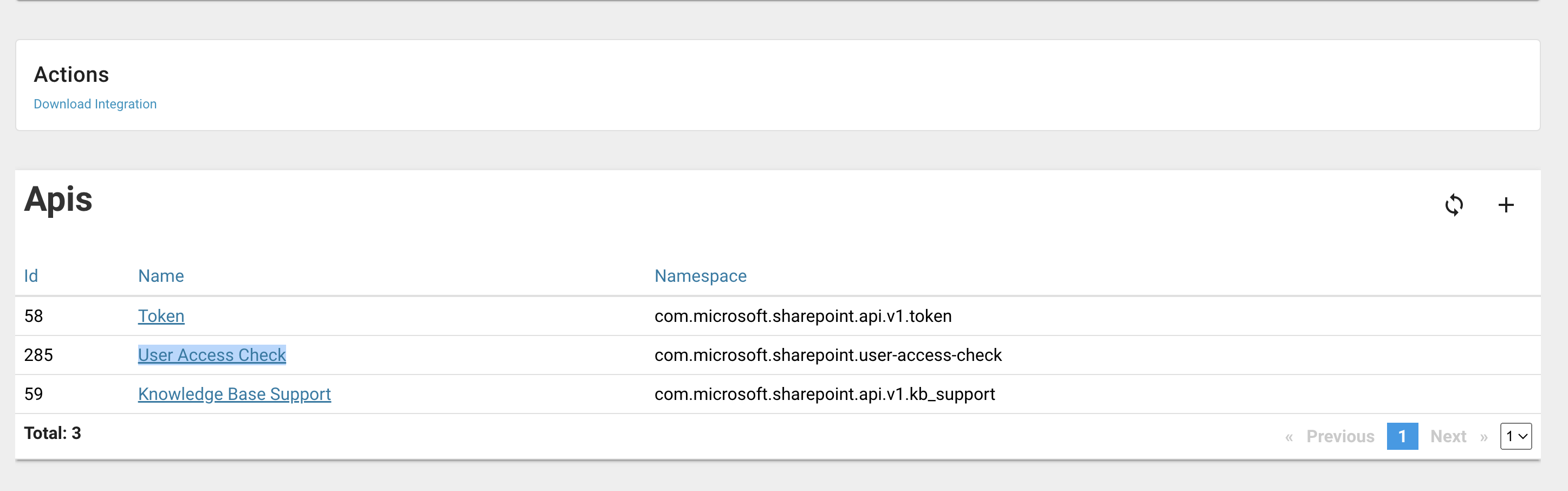Jump to first page with double-left arrow

(1288, 437)
